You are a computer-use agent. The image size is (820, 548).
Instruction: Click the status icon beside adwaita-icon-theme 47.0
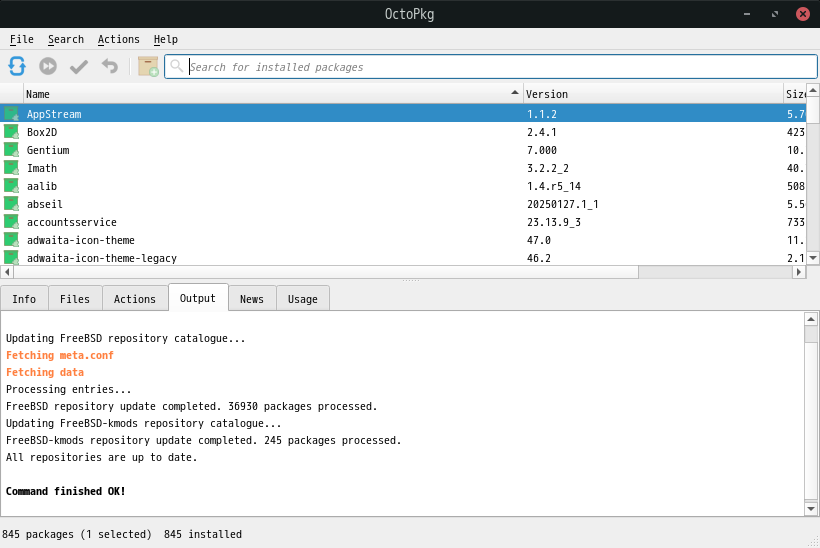[12, 240]
